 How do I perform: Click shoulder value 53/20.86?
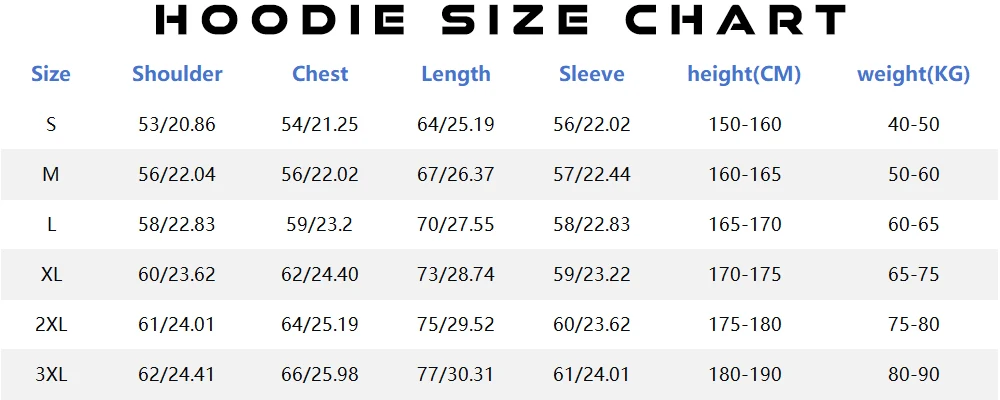177,125
